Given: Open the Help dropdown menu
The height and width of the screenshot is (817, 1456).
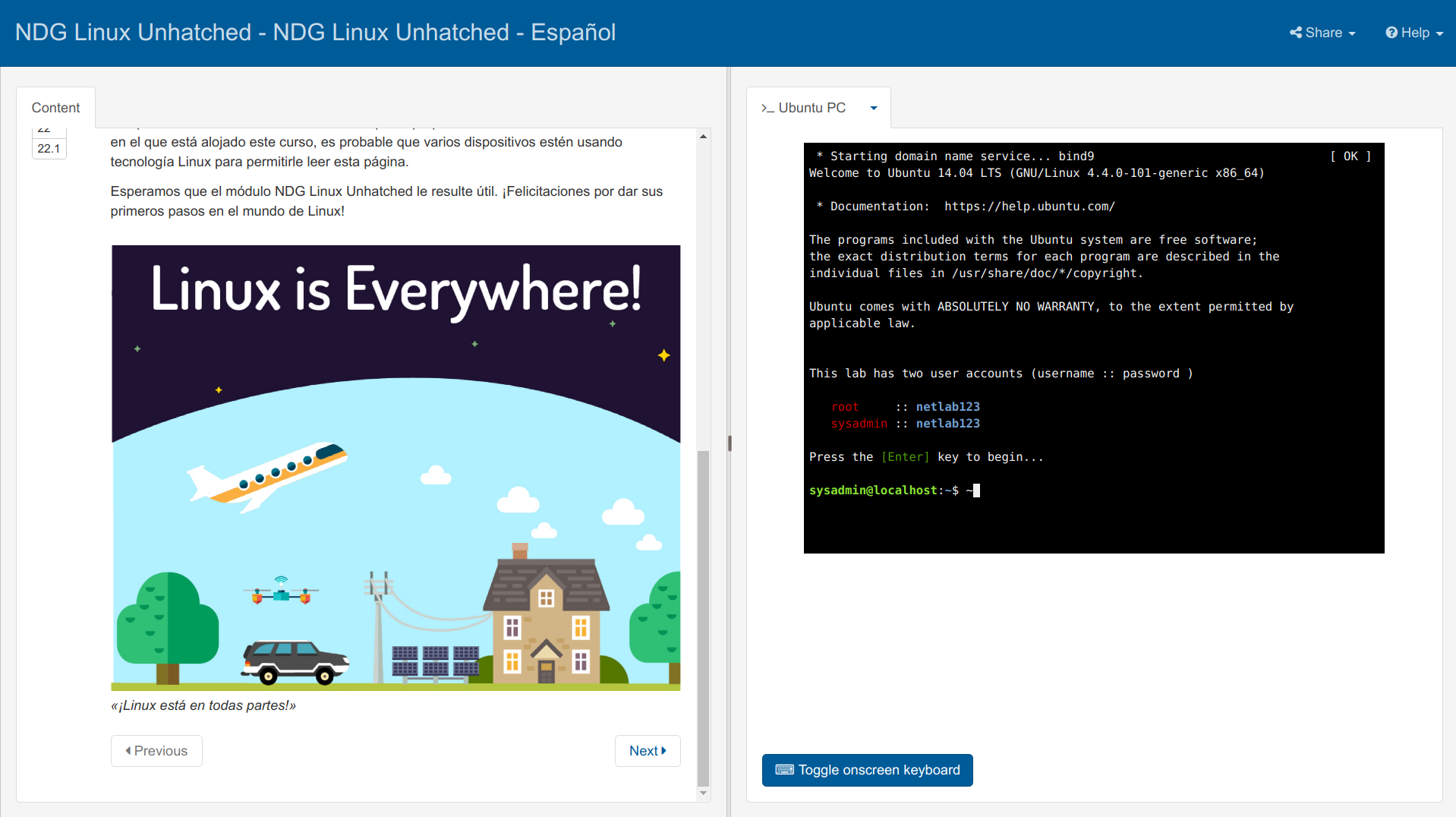Looking at the screenshot, I should click(1414, 33).
